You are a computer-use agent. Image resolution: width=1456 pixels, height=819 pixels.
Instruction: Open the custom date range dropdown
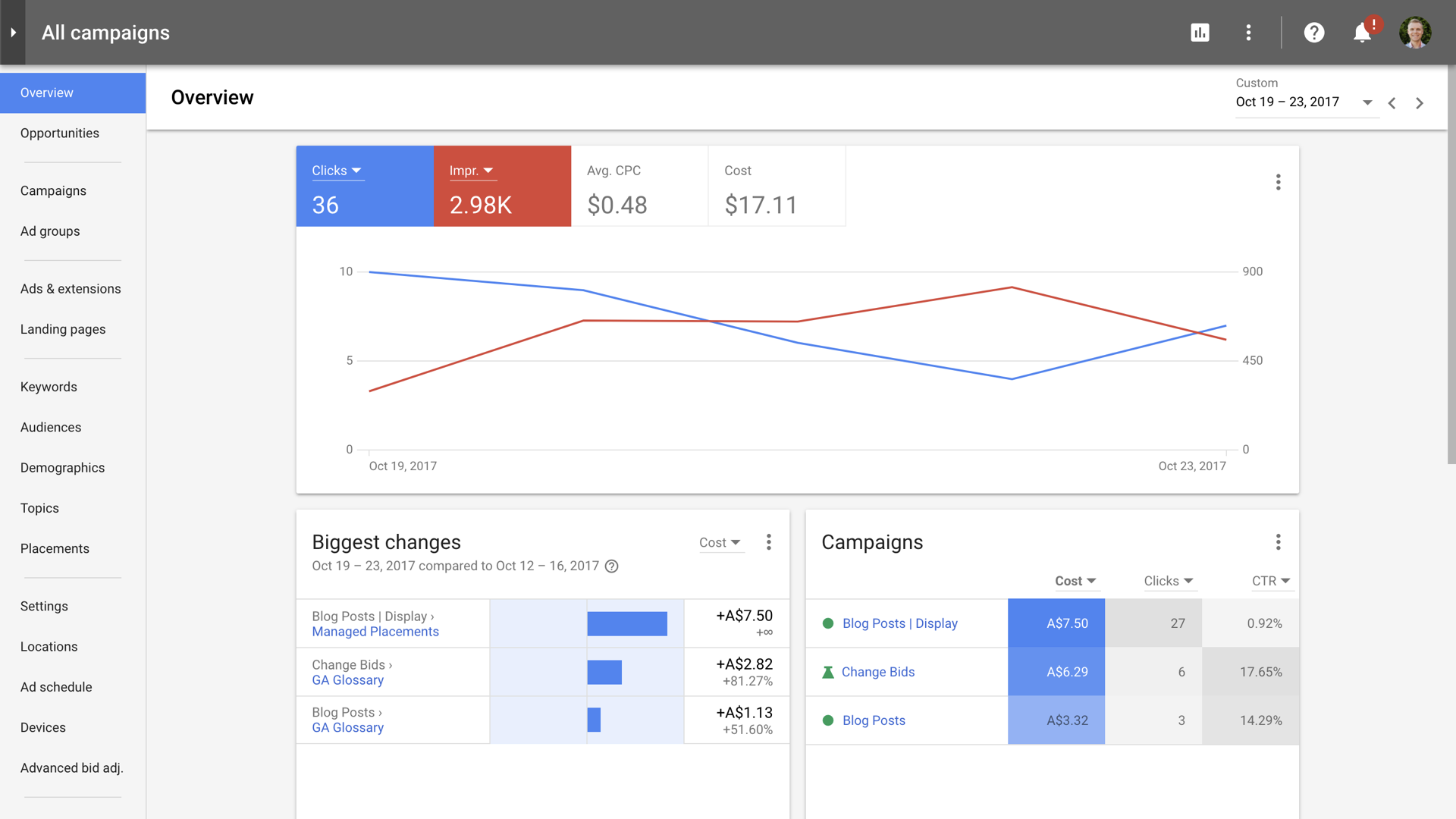click(x=1367, y=102)
